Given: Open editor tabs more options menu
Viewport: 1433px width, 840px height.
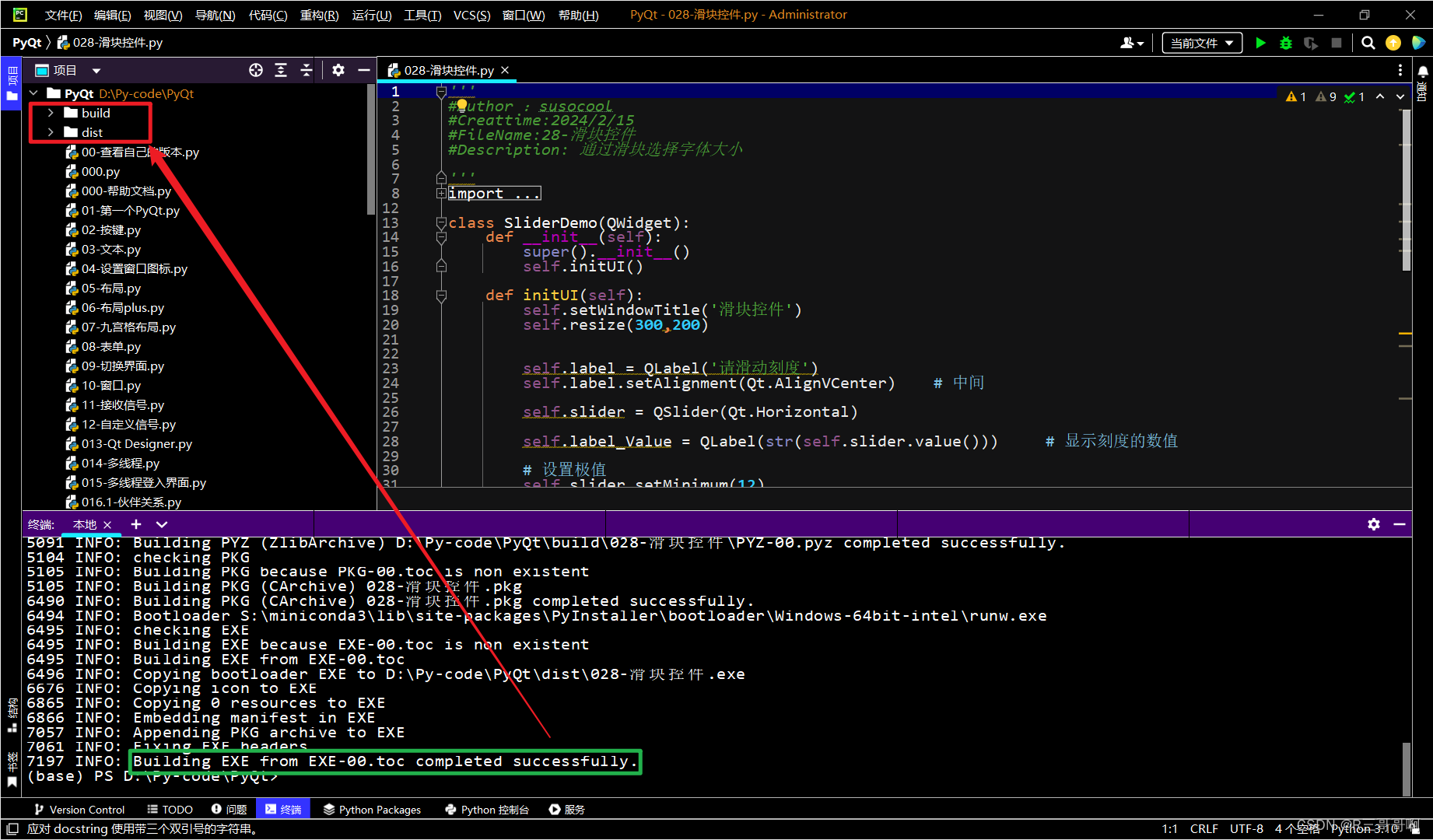Looking at the screenshot, I should coord(1400,70).
